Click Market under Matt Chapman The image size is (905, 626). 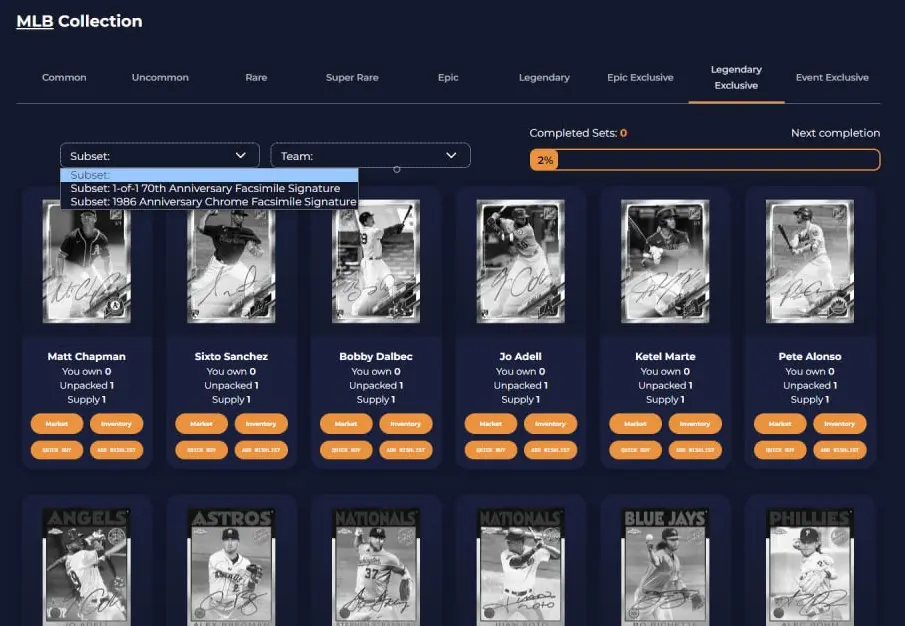point(57,423)
